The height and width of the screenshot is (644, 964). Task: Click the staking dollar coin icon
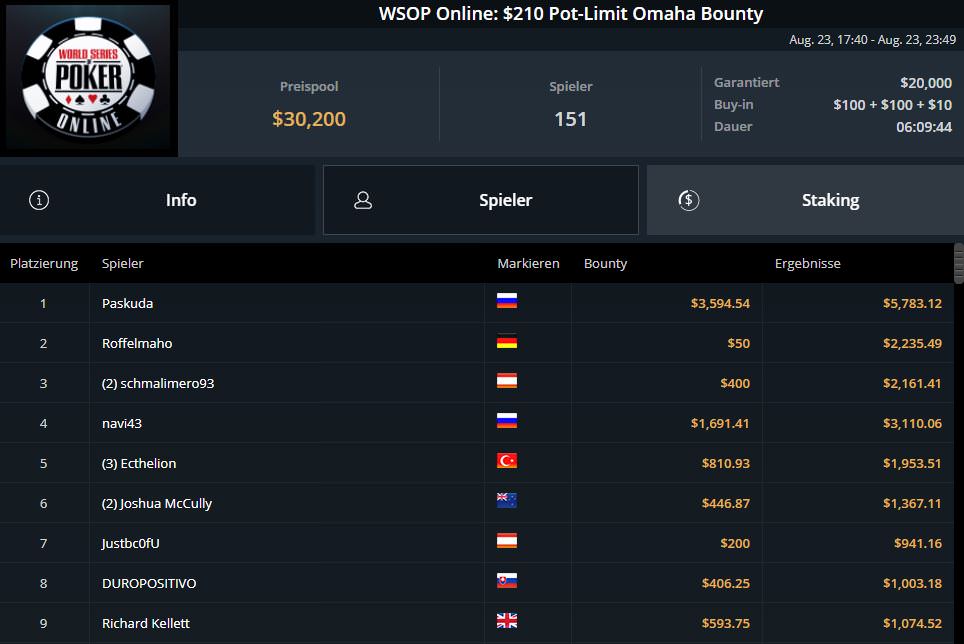(688, 200)
